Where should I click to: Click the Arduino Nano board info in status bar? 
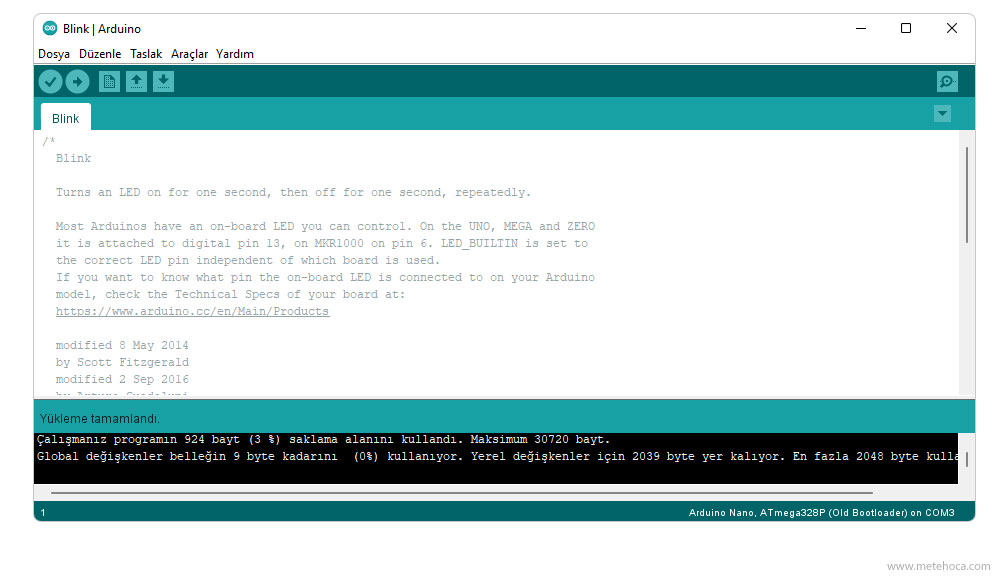coord(821,512)
